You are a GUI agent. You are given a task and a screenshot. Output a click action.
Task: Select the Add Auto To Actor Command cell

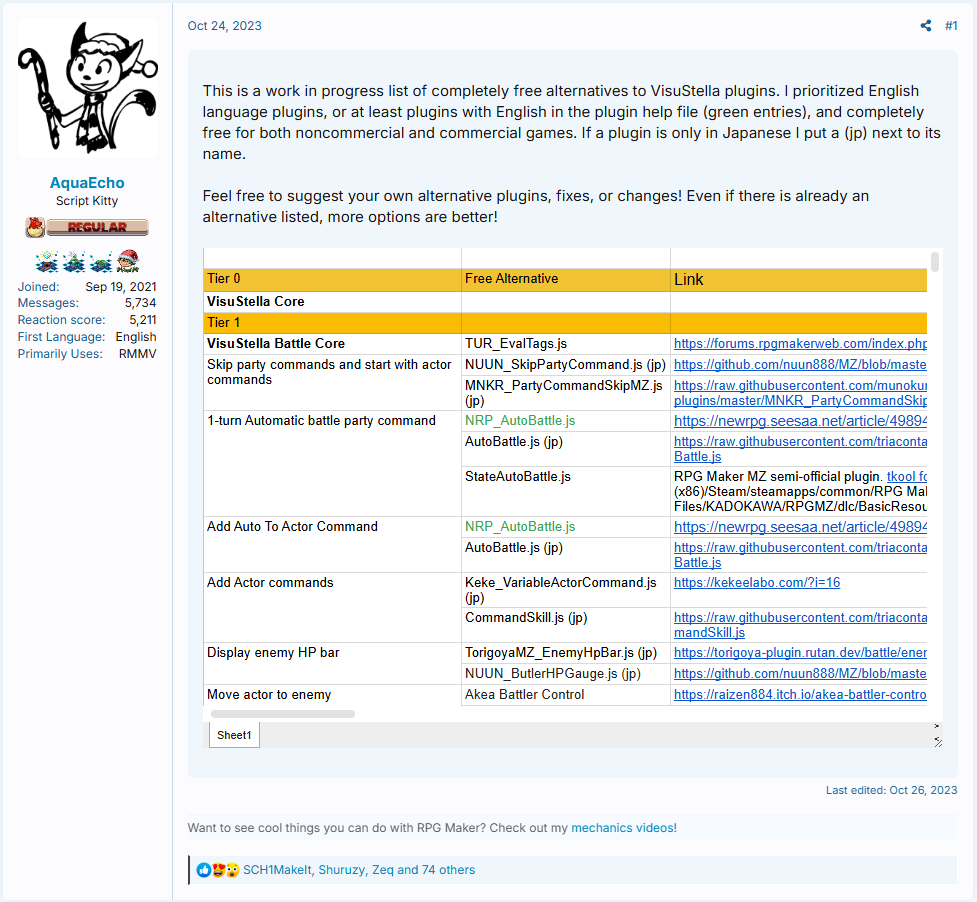(332, 544)
